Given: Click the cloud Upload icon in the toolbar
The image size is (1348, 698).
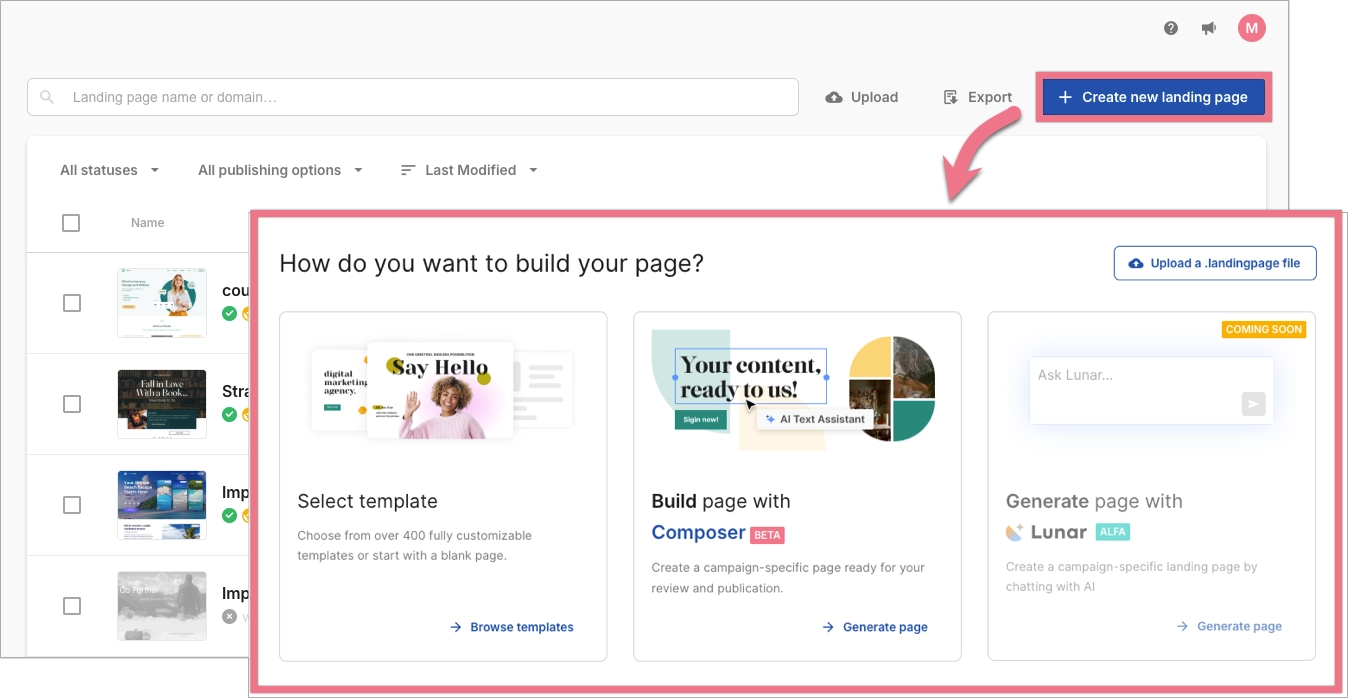Looking at the screenshot, I should click(x=833, y=97).
